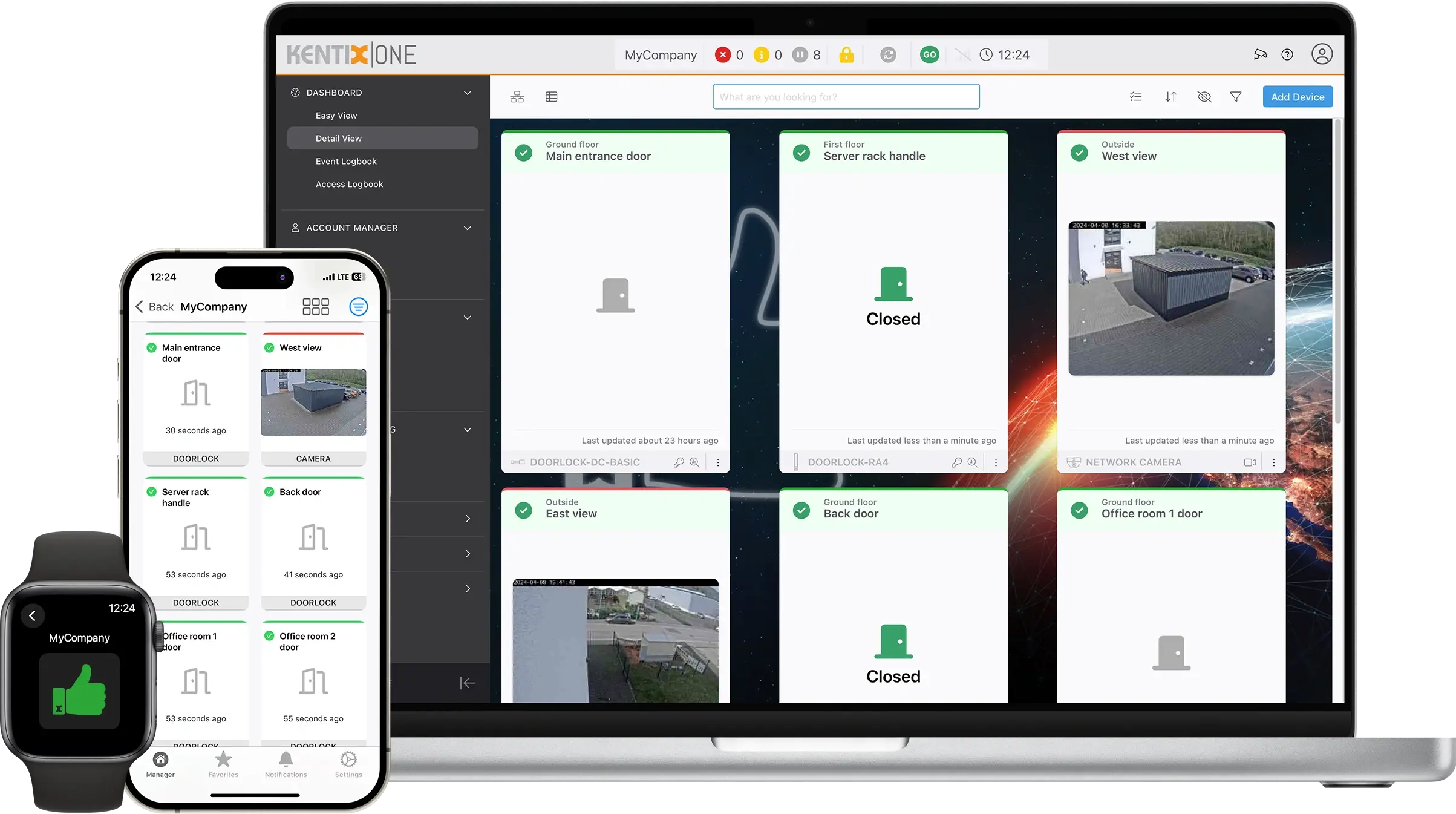
Task: Click the filter funnel icon in toolbar
Action: pyautogui.click(x=1236, y=97)
